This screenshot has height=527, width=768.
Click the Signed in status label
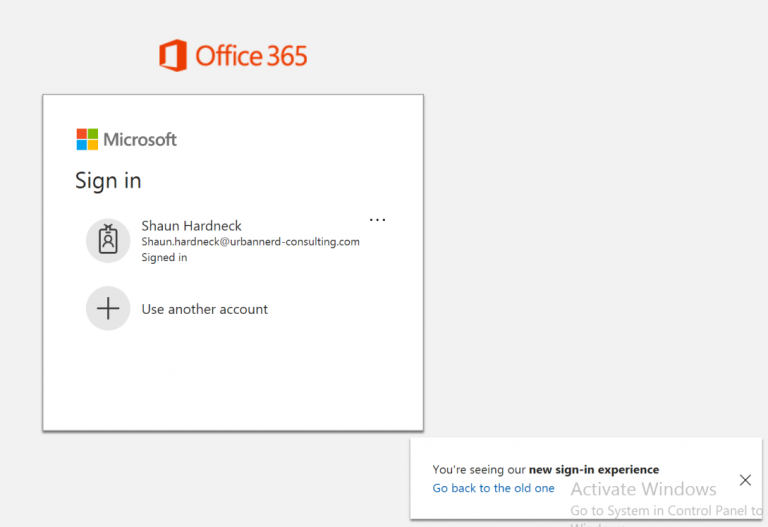[164, 258]
